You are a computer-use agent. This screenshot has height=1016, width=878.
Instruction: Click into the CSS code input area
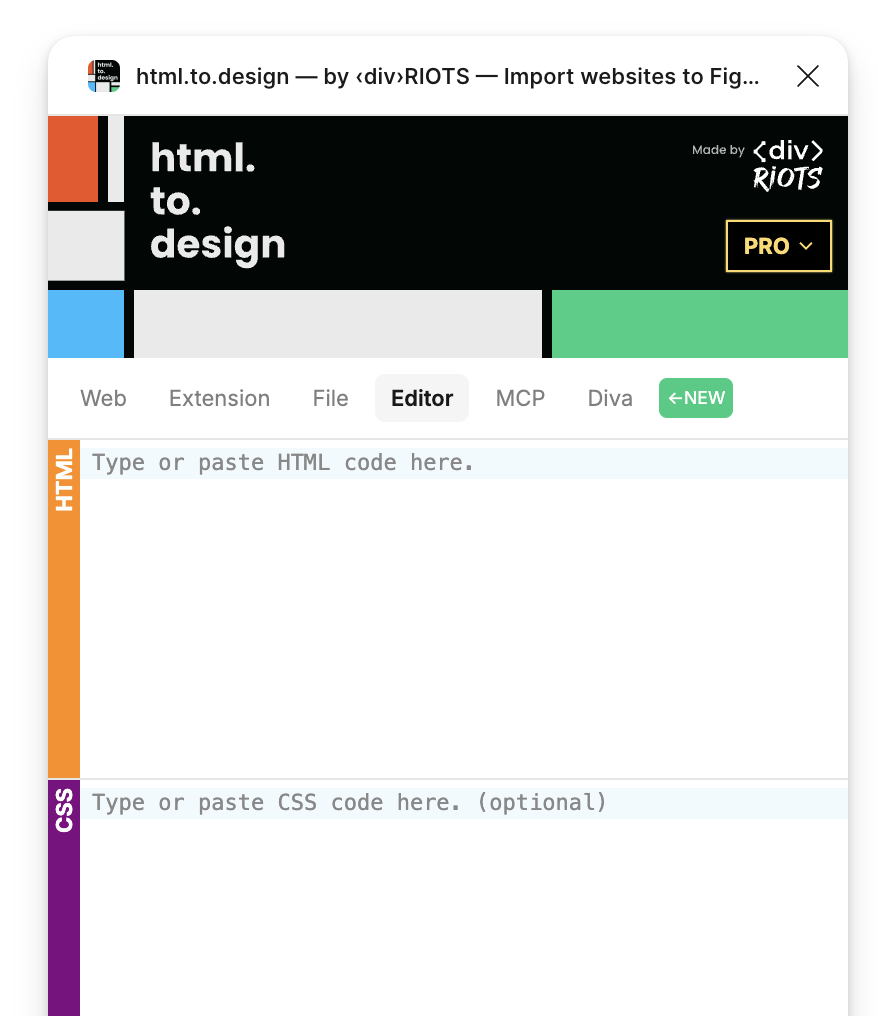click(x=464, y=898)
